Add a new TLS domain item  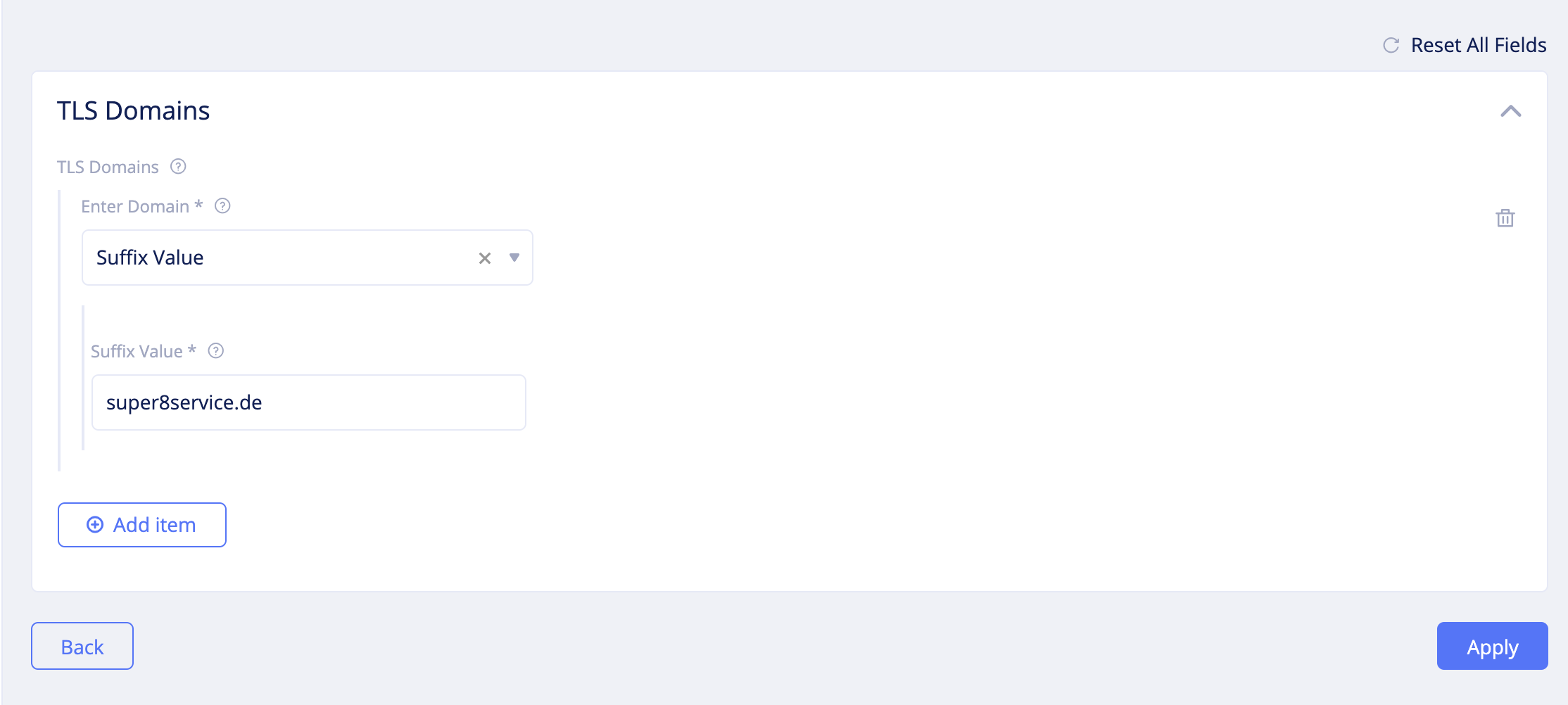tap(141, 525)
